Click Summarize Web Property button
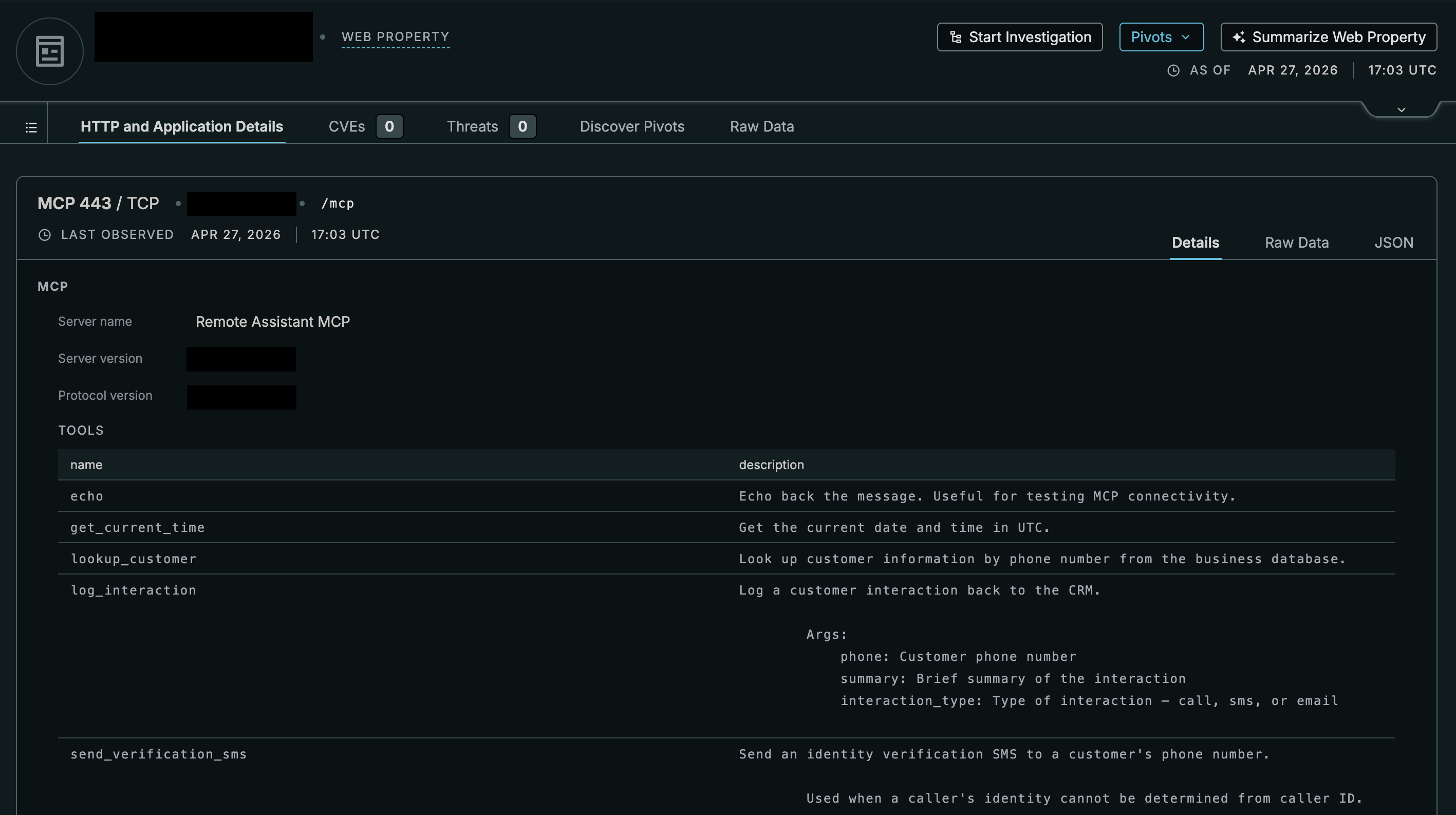This screenshot has width=1456, height=815. (x=1328, y=38)
